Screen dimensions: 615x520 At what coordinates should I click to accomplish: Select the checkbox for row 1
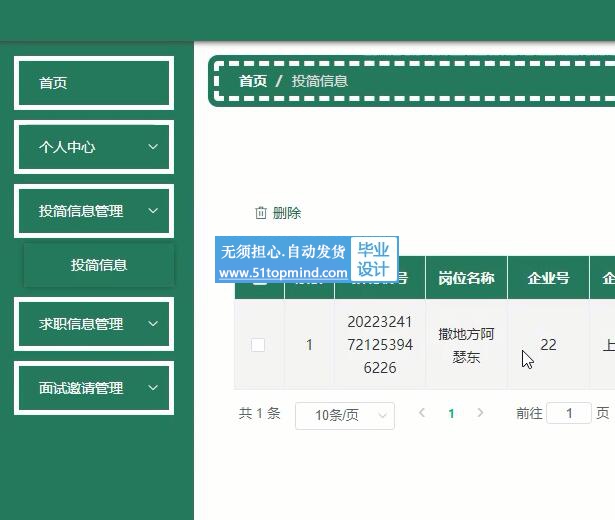point(258,345)
